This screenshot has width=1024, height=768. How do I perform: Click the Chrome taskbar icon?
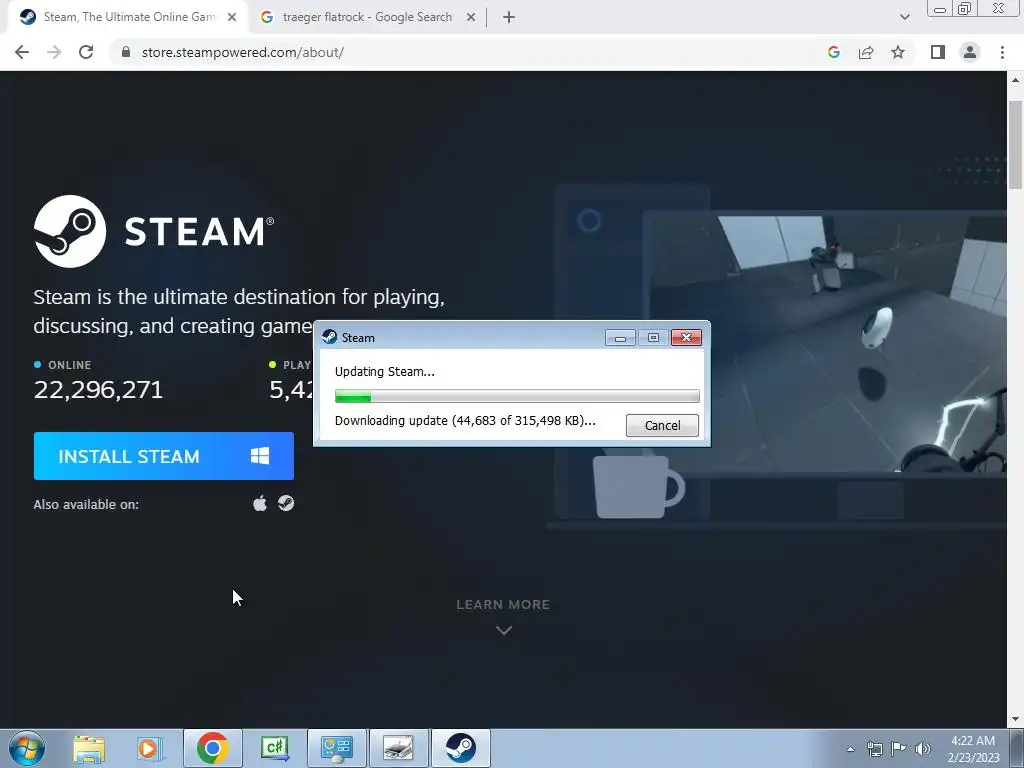click(212, 748)
